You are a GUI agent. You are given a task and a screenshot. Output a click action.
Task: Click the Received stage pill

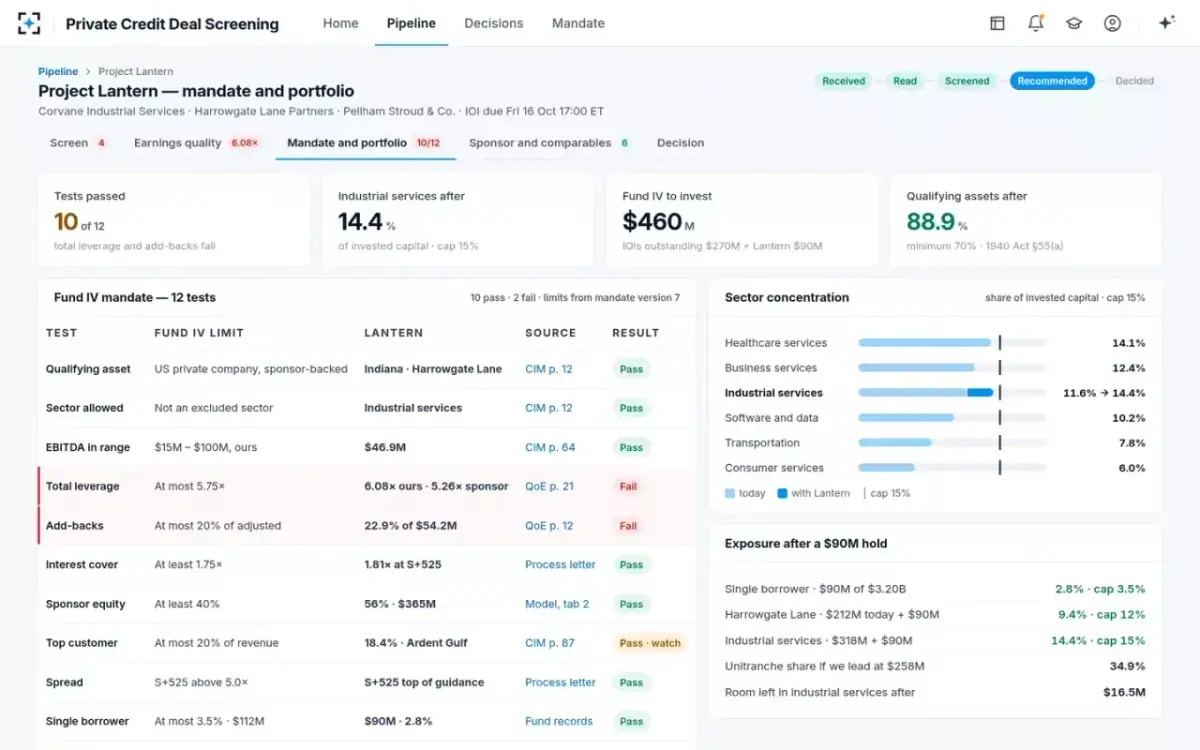tap(843, 81)
